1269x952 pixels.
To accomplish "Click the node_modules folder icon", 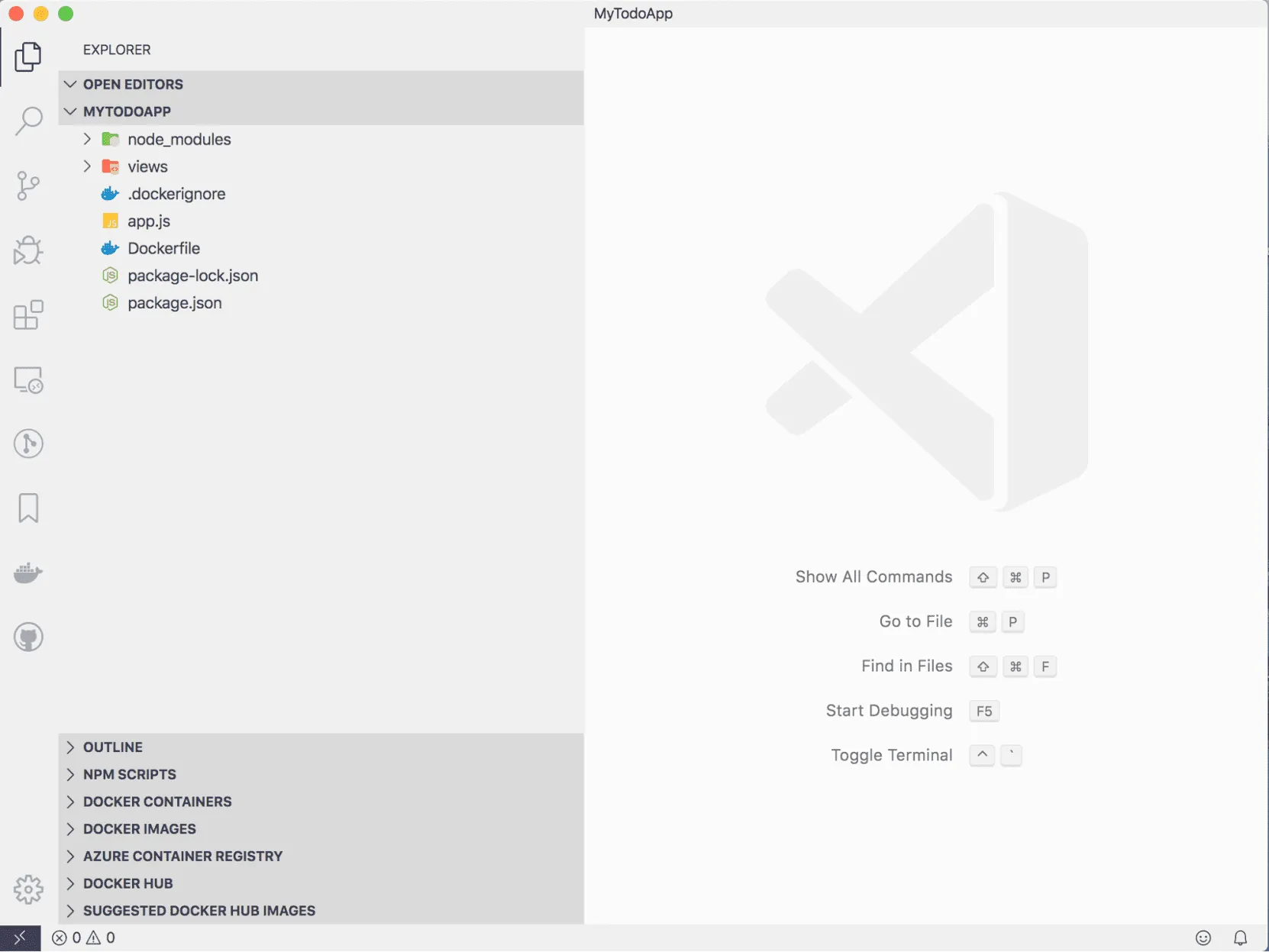I will pyautogui.click(x=111, y=139).
